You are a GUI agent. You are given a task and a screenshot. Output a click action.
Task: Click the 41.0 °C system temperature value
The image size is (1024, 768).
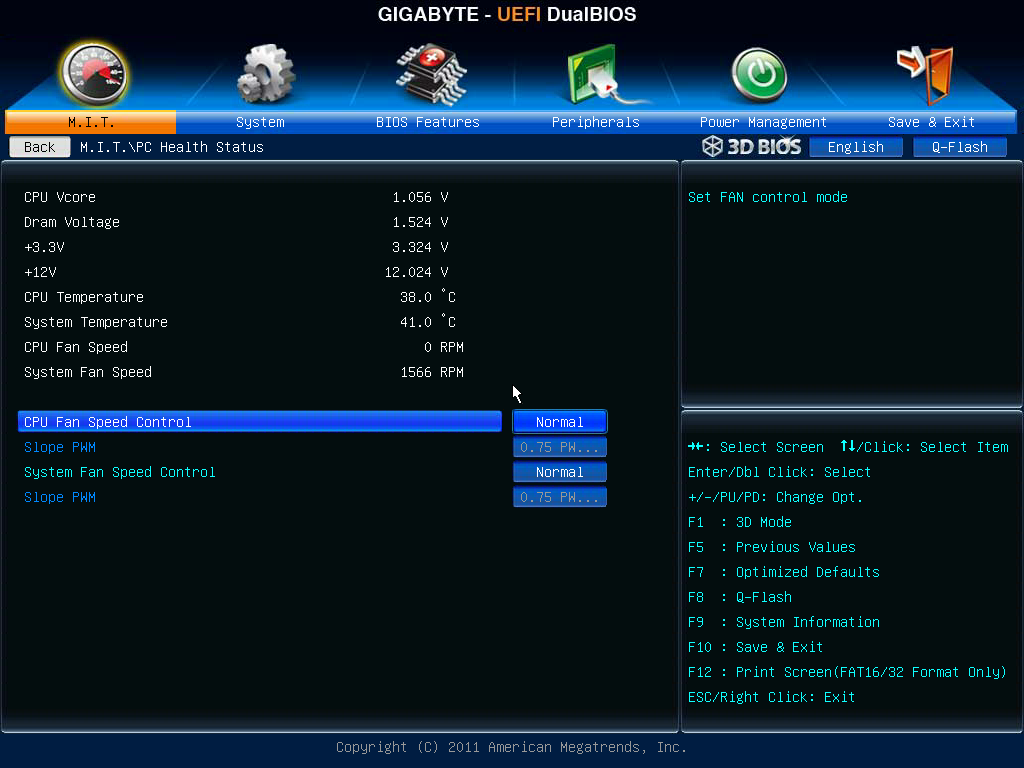428,322
